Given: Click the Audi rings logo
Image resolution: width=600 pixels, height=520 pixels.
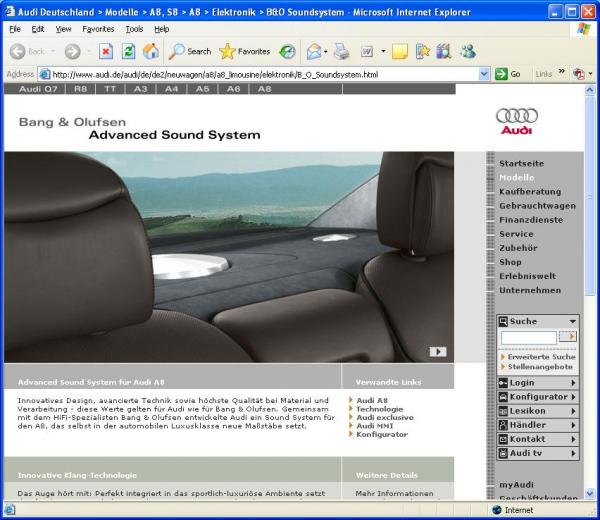Looking at the screenshot, I should click(516, 119).
